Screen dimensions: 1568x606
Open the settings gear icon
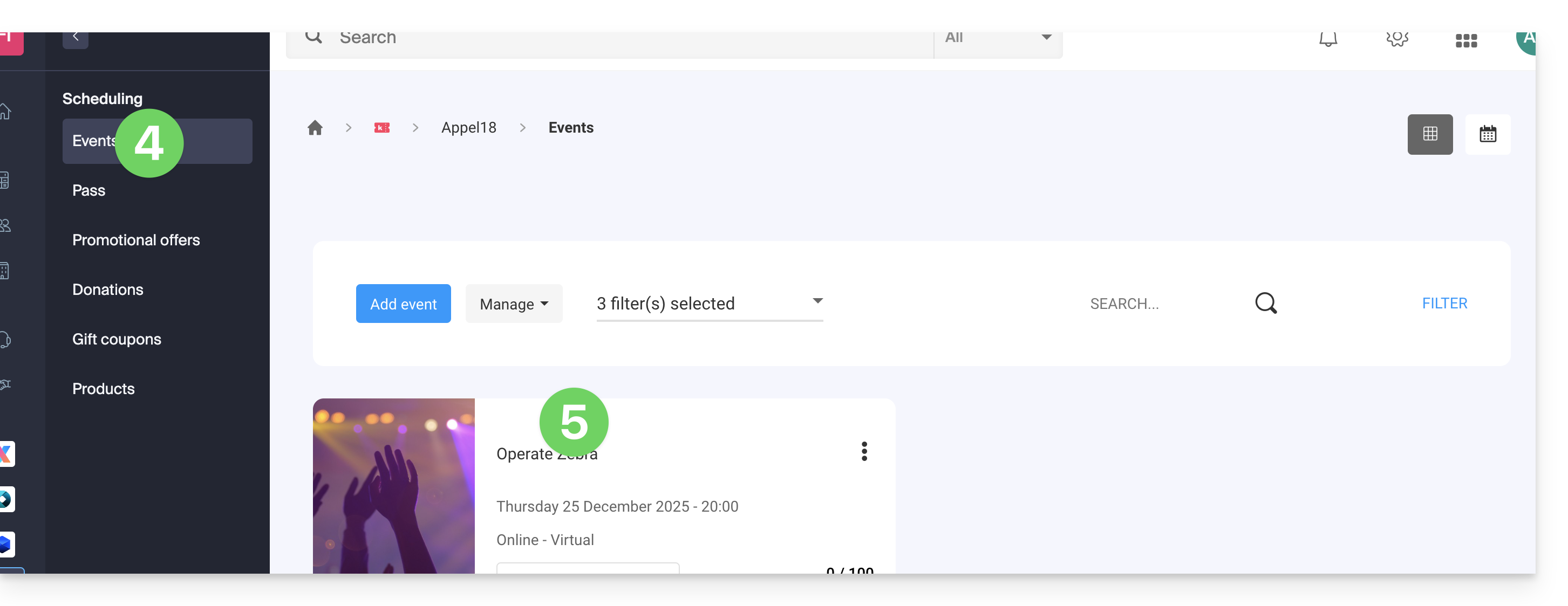[x=1397, y=39]
